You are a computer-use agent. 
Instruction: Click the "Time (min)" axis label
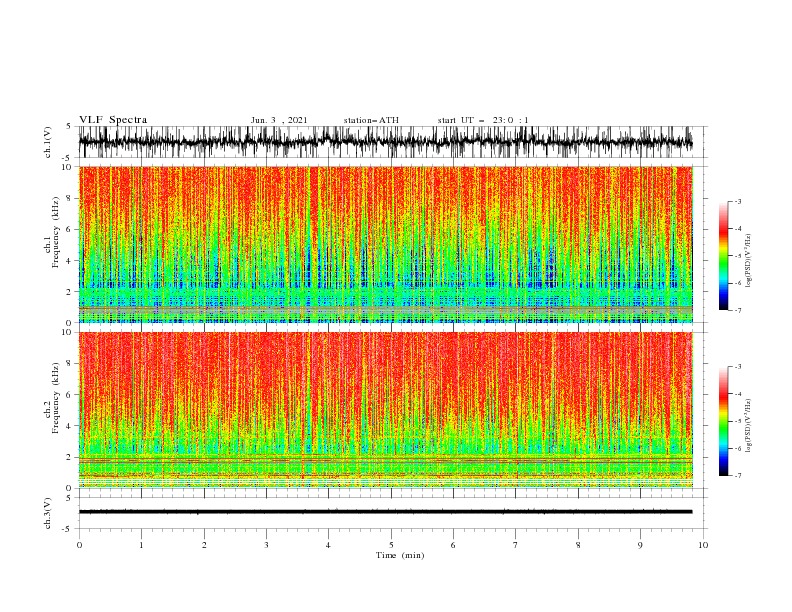pyautogui.click(x=400, y=555)
